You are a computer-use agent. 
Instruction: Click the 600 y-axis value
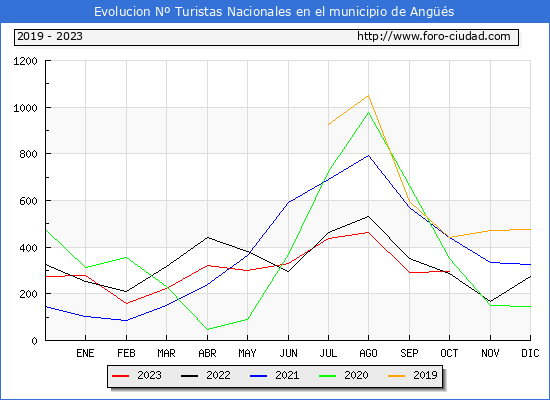pos(28,201)
